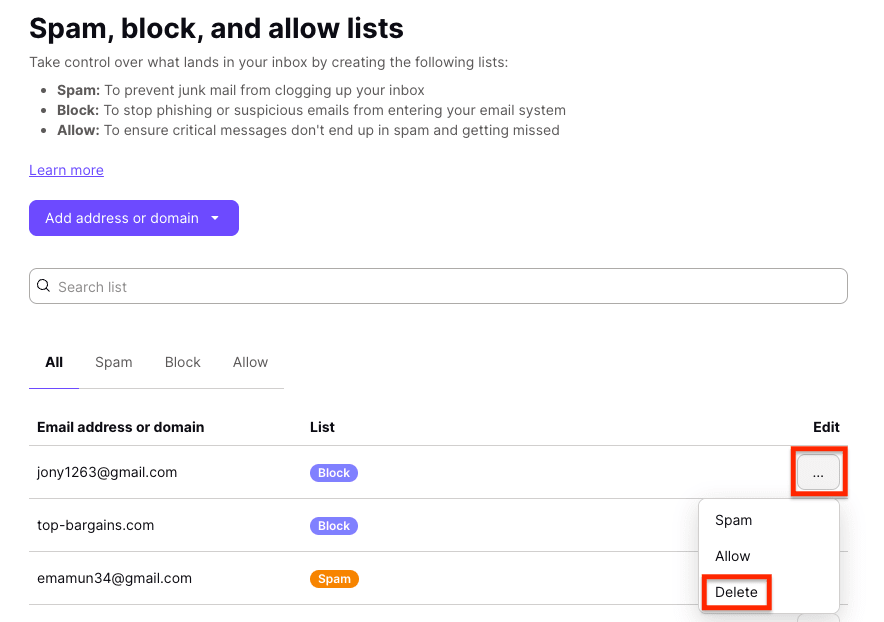This screenshot has width=884, height=622.
Task: Open the Learn more link
Action: 66,170
